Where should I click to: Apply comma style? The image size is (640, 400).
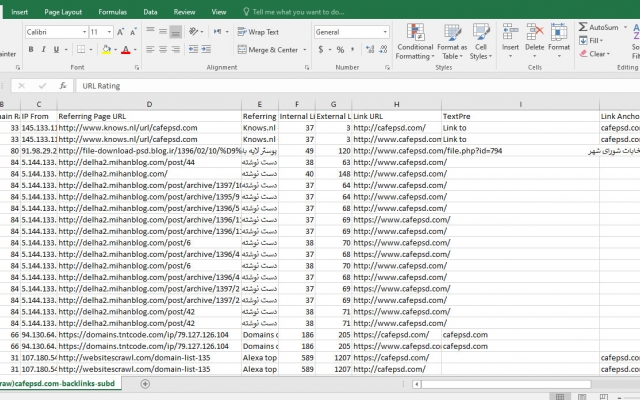[x=352, y=50]
